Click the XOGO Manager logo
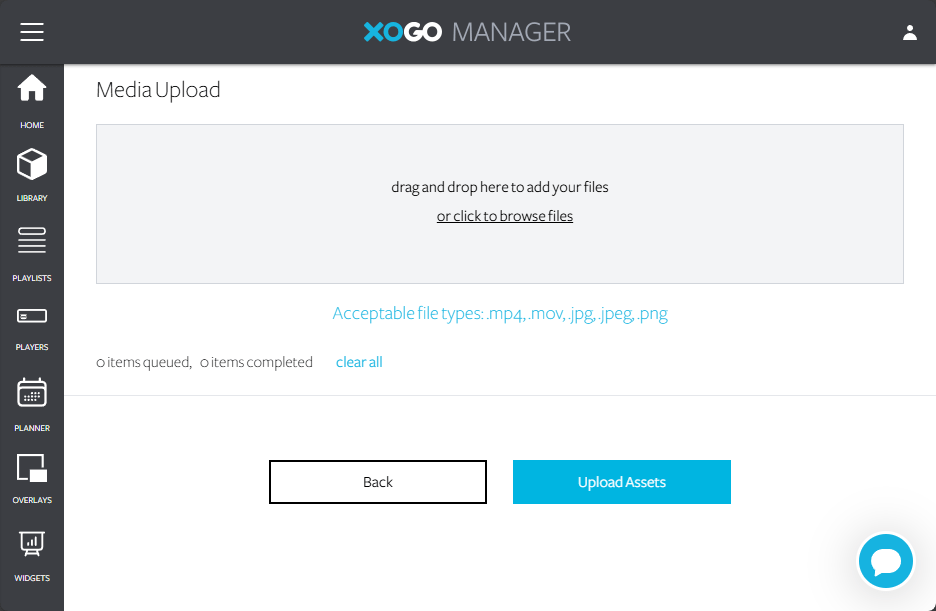 tap(467, 32)
